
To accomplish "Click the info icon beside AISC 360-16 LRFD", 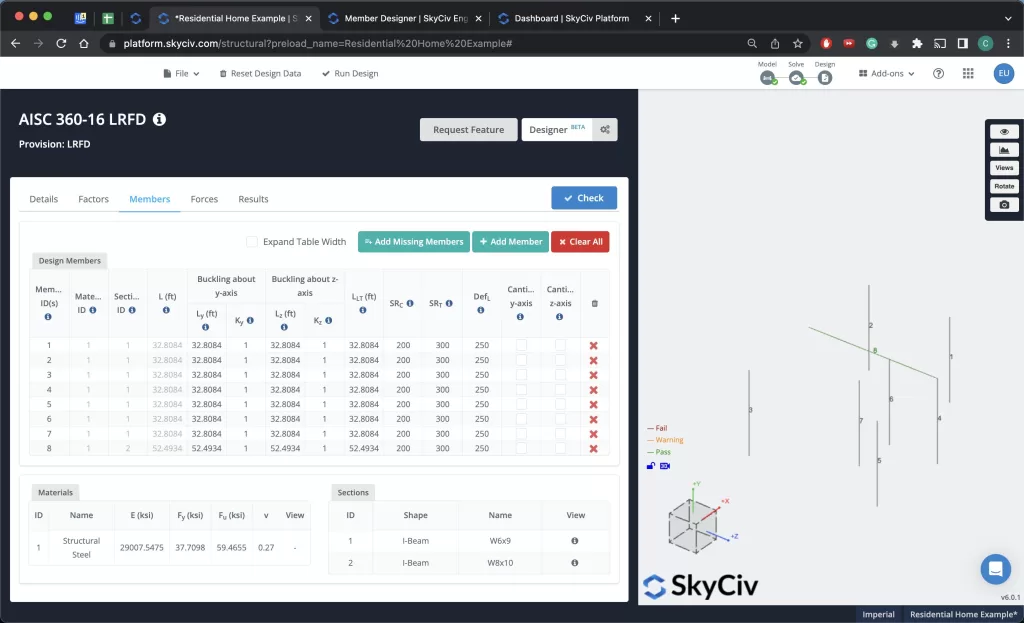I will 159,120.
